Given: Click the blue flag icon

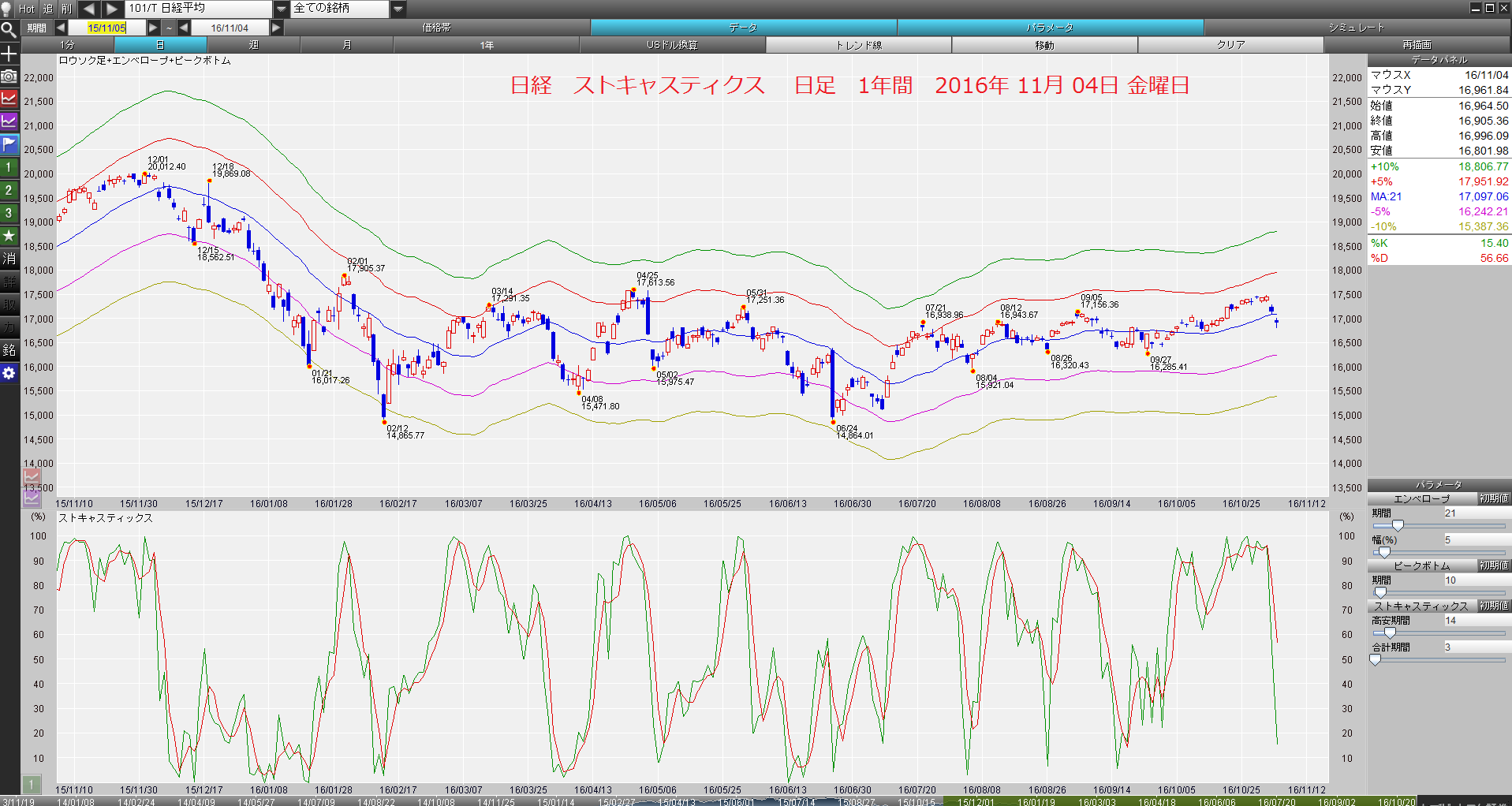Looking at the screenshot, I should 9,144.
